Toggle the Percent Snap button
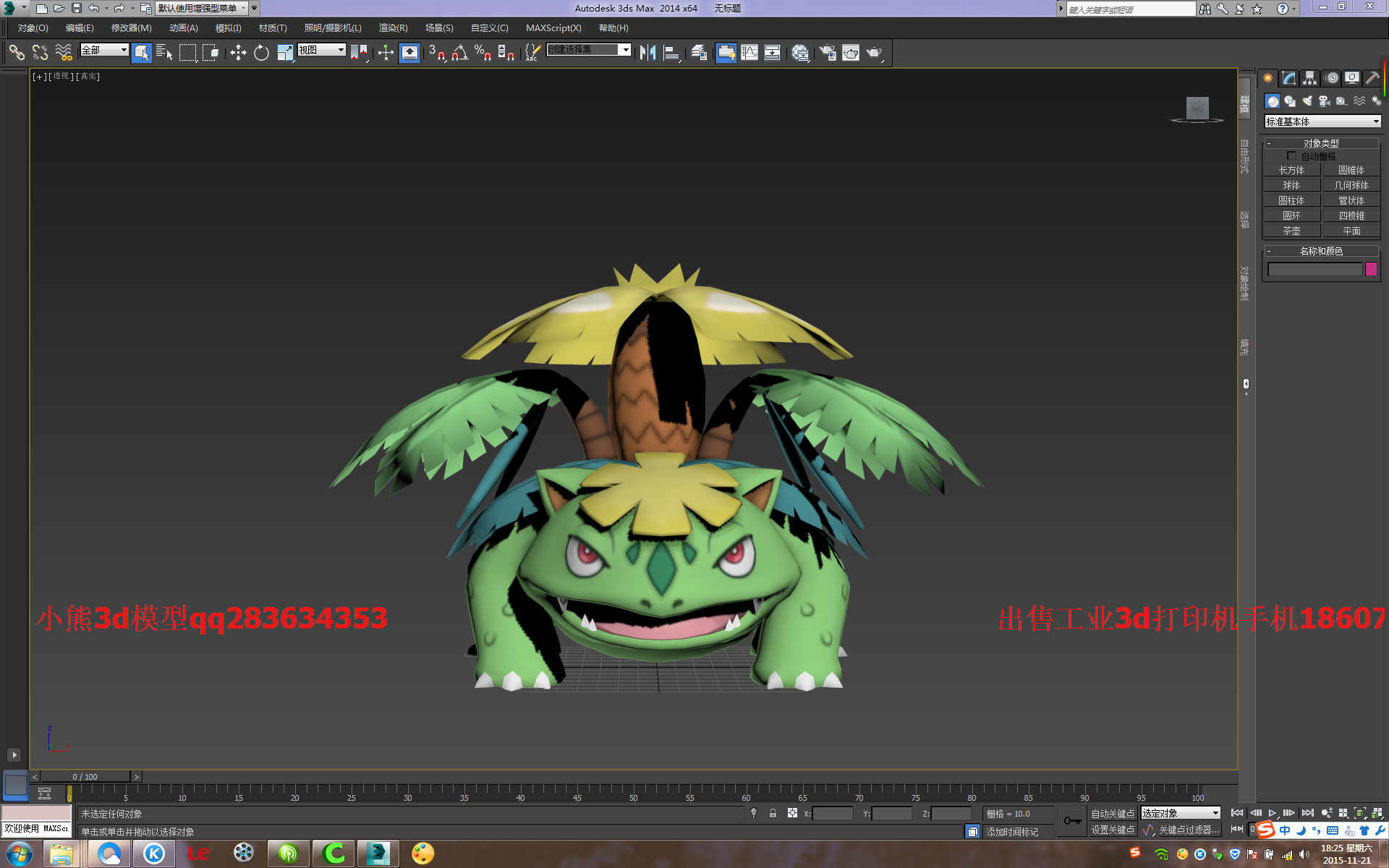The width and height of the screenshot is (1389, 868). 483,52
